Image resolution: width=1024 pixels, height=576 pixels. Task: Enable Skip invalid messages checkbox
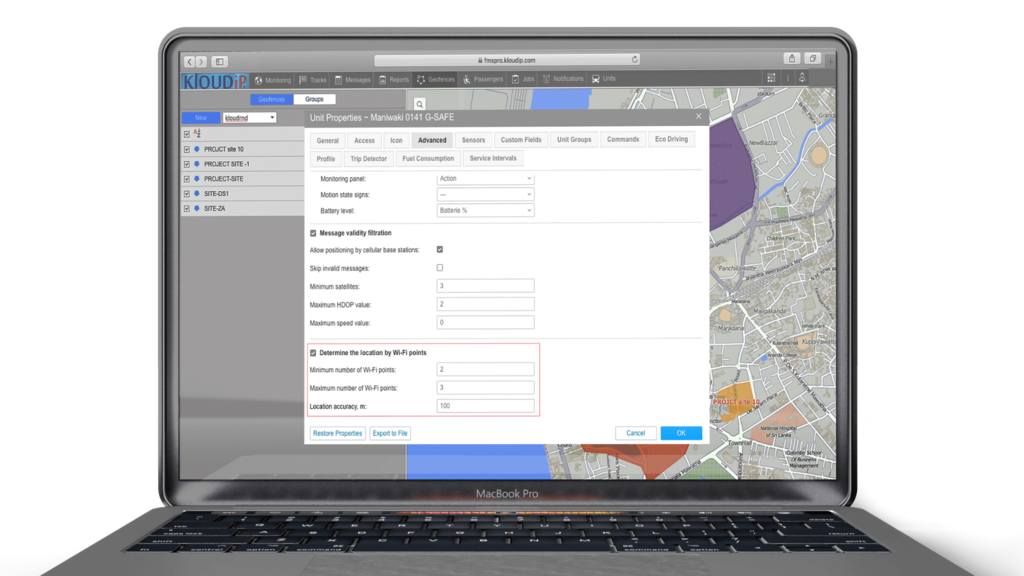(x=440, y=268)
